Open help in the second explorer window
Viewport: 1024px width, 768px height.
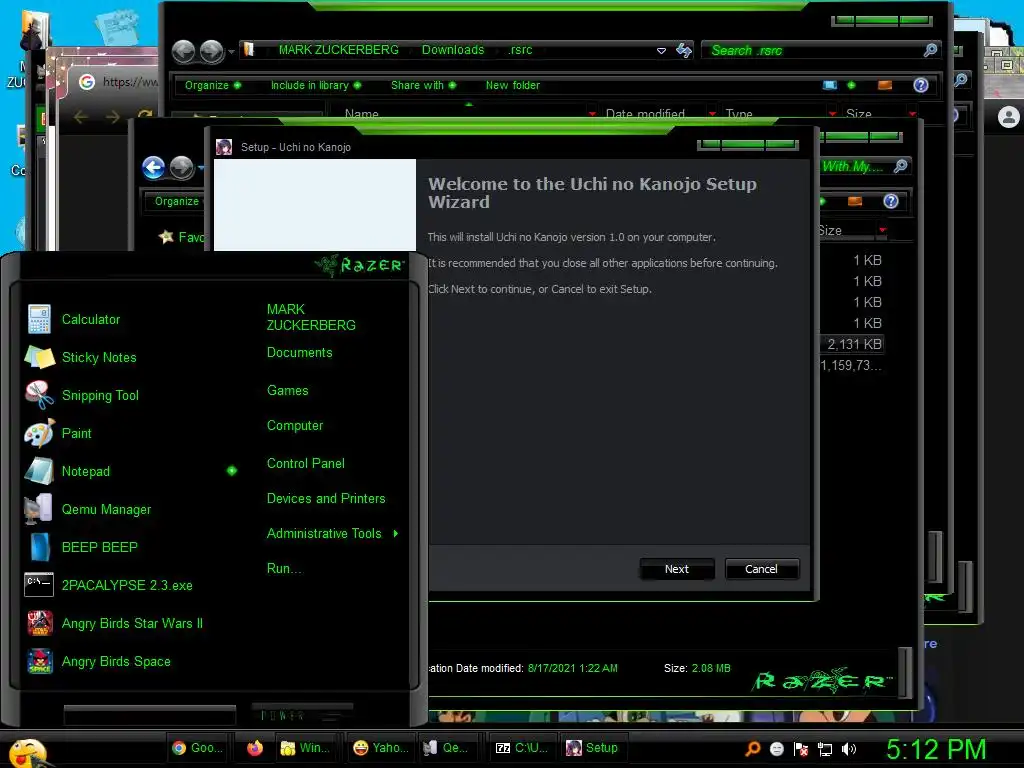(891, 201)
